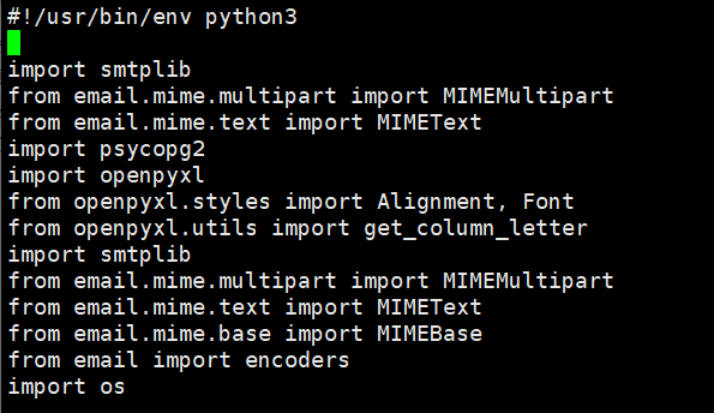Click 'MIMEMultipart' in the first multipart import
714x413 pixels.
(x=528, y=97)
